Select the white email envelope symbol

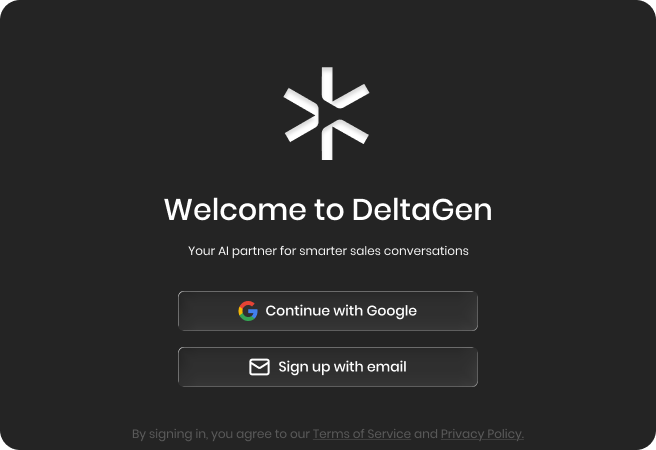259,367
